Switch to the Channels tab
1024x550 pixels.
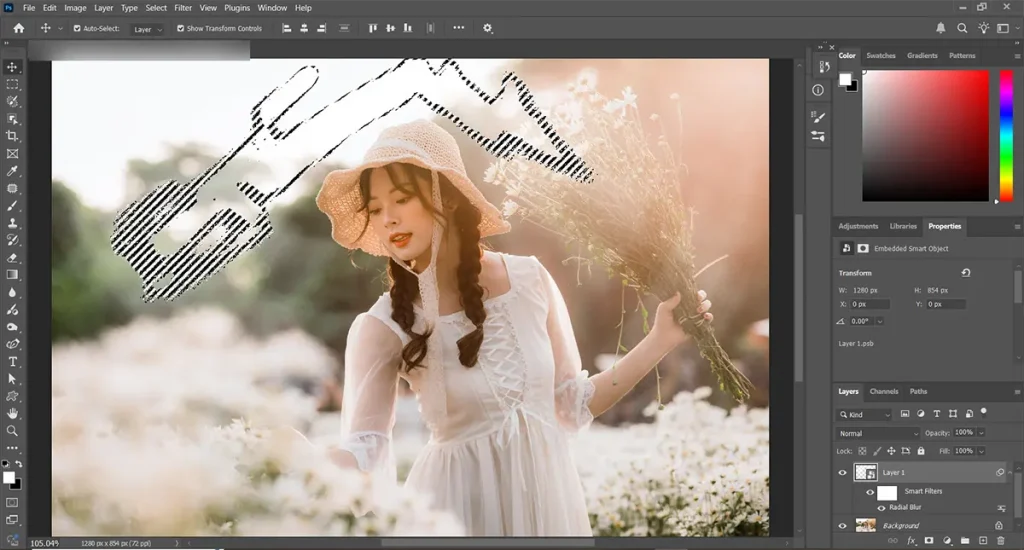click(x=883, y=391)
